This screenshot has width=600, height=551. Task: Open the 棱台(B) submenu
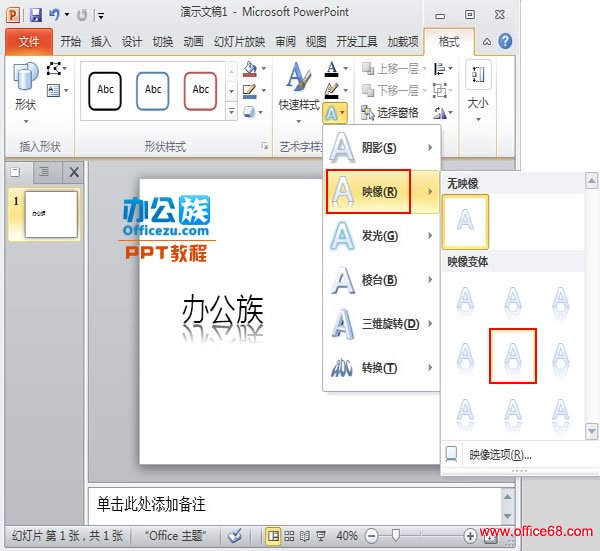pyautogui.click(x=382, y=280)
